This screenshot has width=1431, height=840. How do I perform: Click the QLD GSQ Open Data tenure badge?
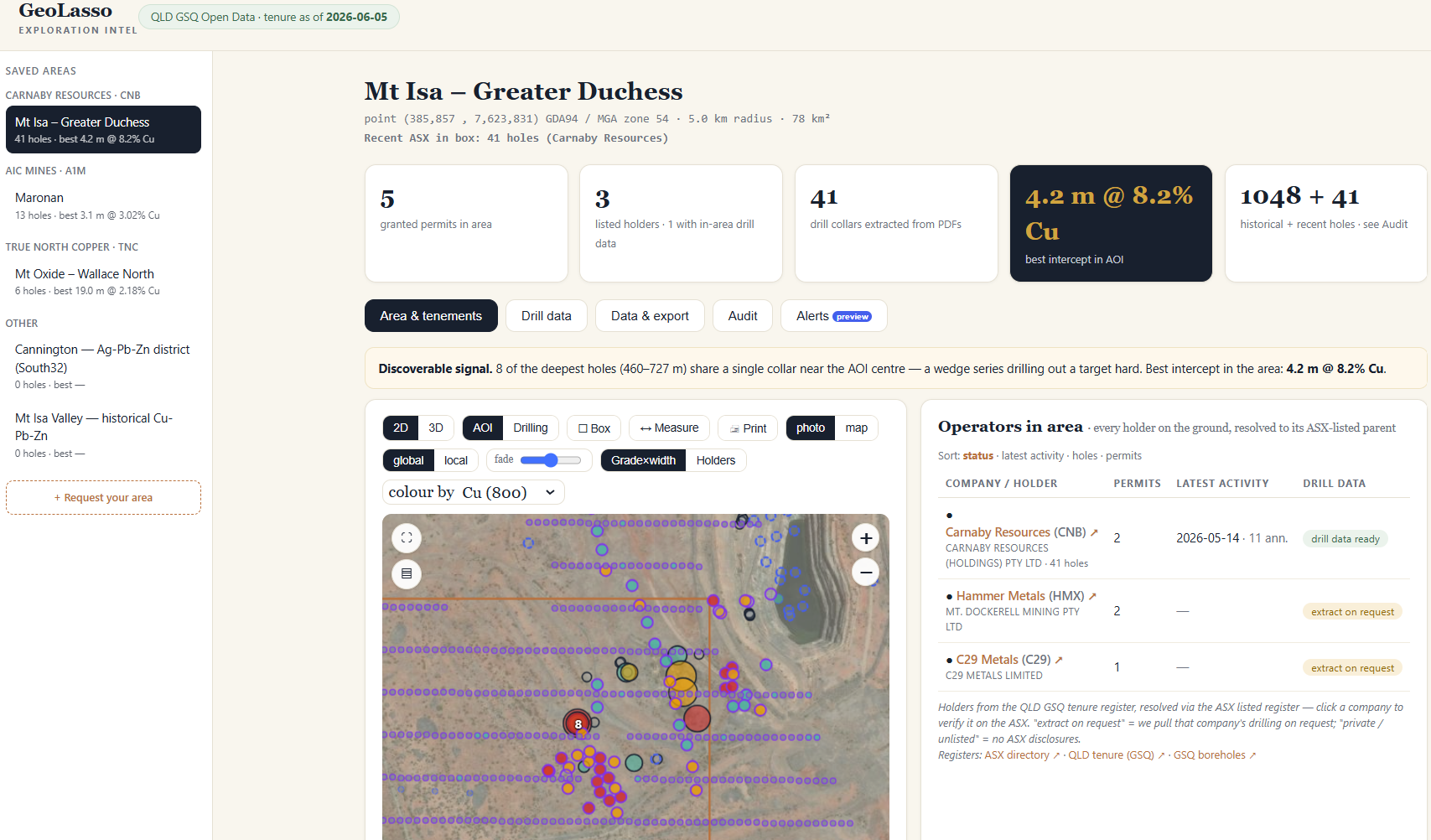[x=269, y=17]
